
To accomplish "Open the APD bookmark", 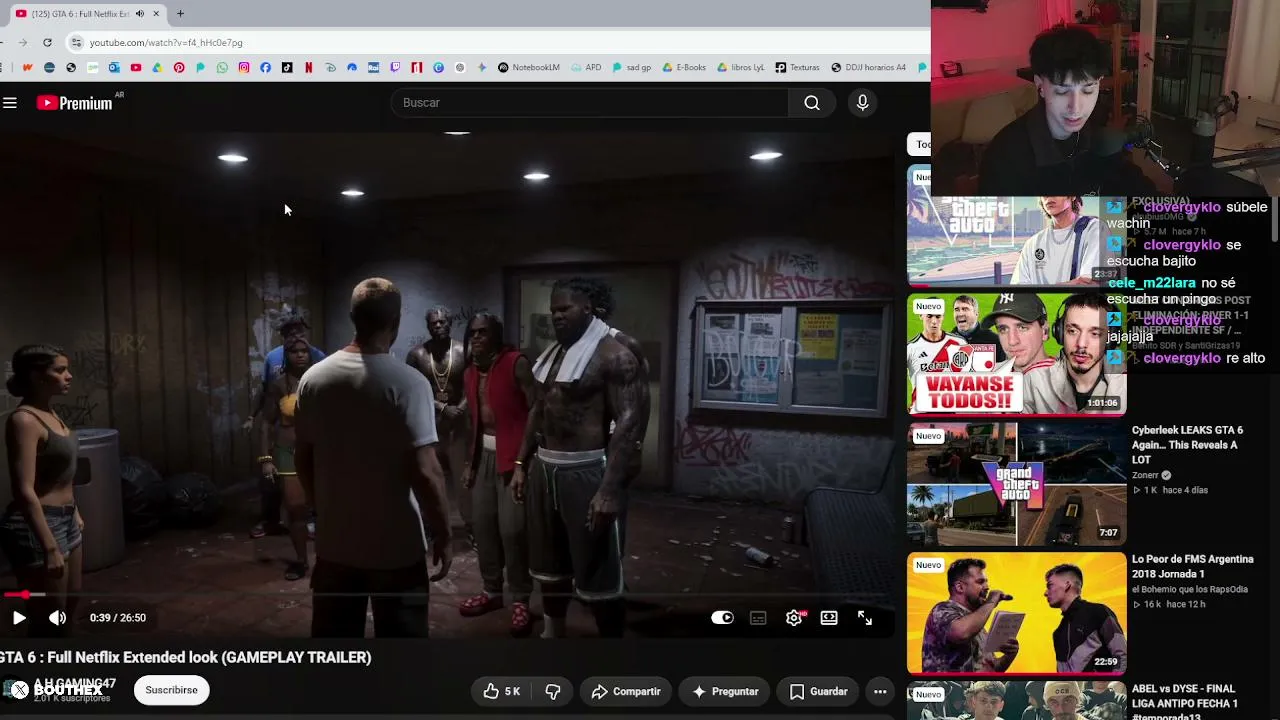I will 587,68.
